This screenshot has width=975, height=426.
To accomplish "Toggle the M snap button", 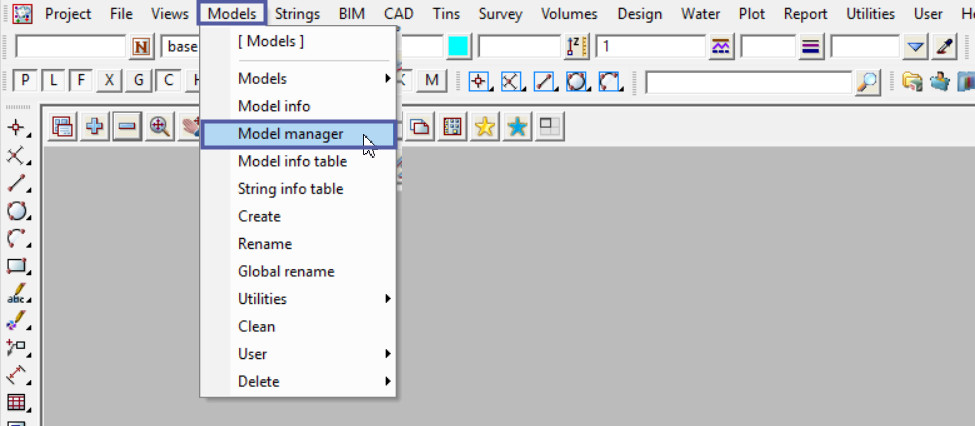I will click(x=431, y=82).
